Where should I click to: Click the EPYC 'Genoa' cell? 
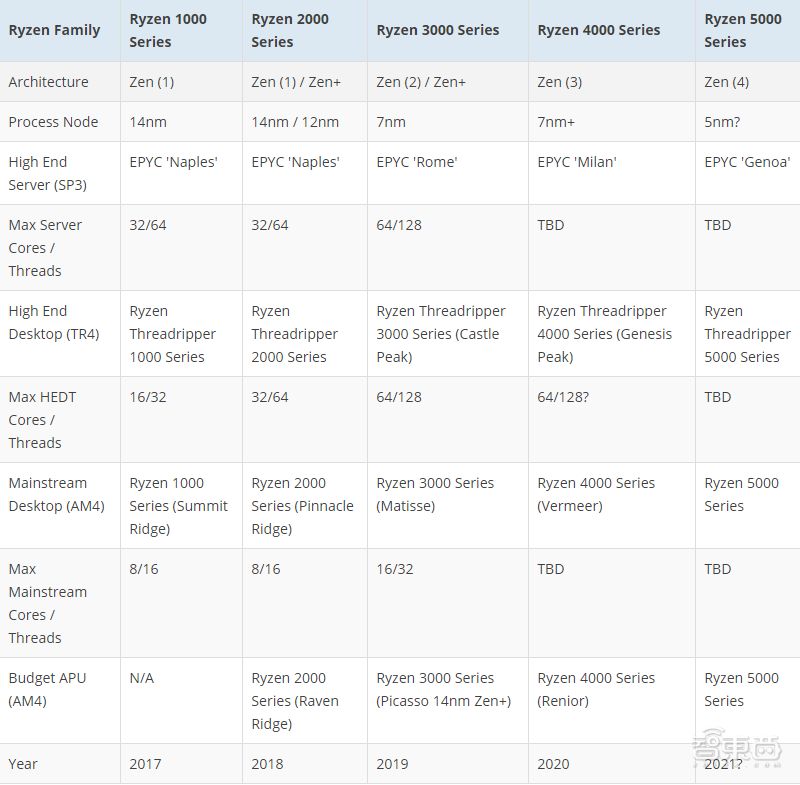(x=747, y=162)
